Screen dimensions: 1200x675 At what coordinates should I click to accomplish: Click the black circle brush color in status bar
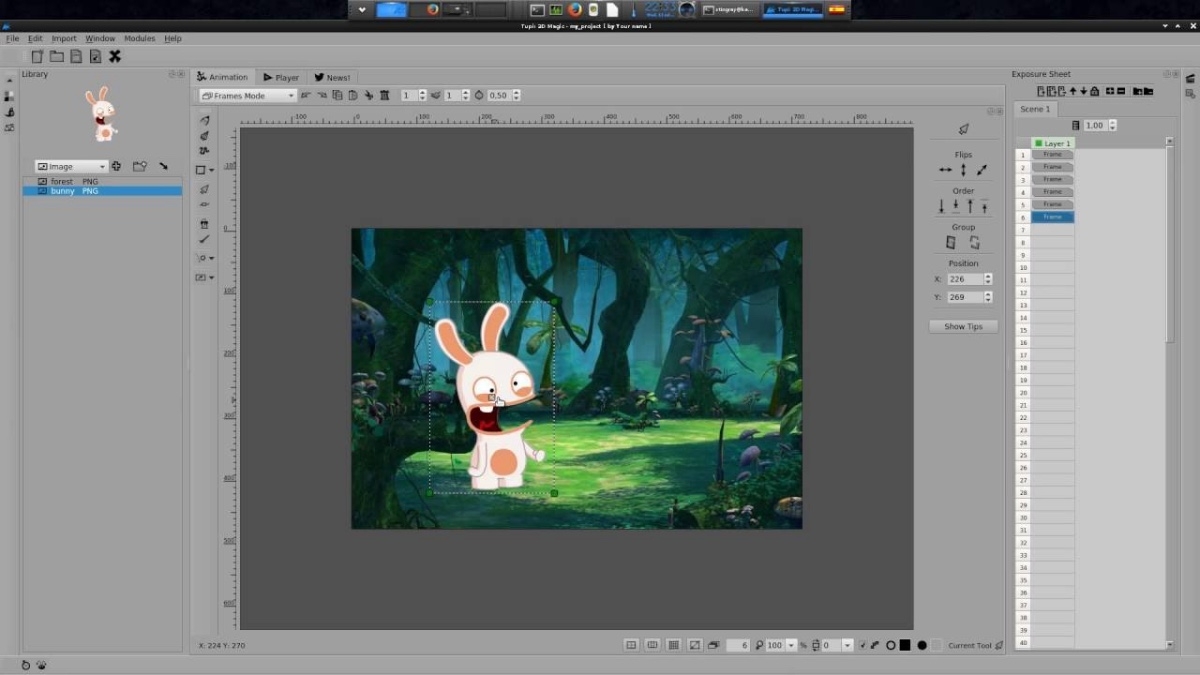pyautogui.click(x=922, y=645)
